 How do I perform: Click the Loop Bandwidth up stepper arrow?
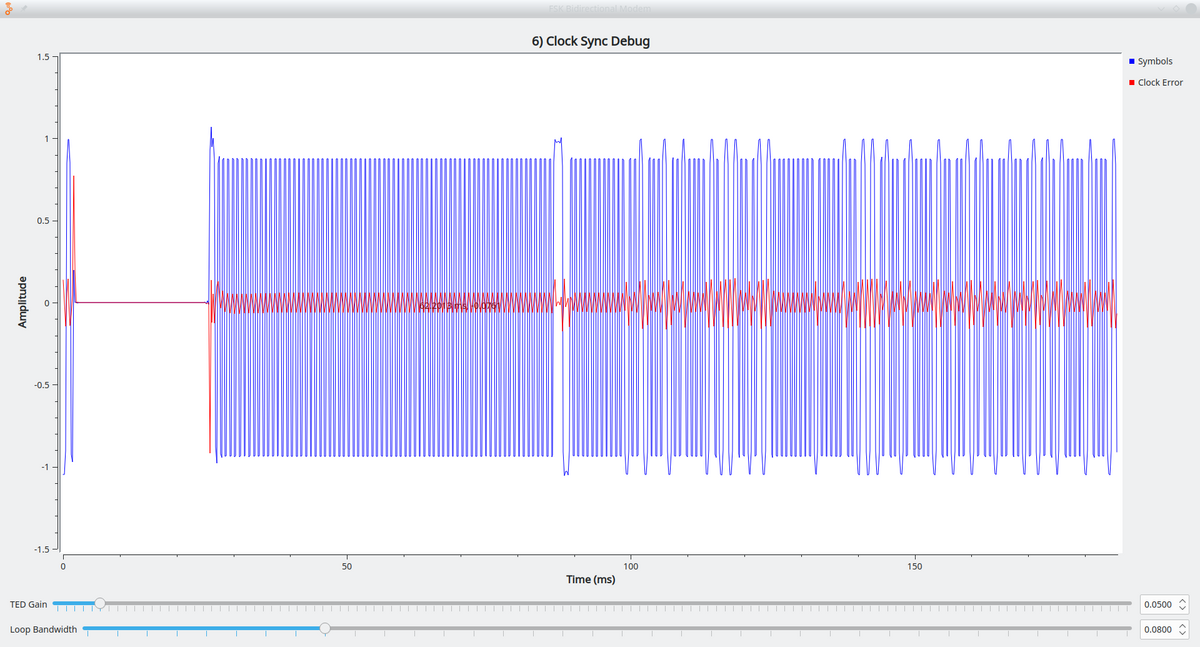click(1185, 624)
